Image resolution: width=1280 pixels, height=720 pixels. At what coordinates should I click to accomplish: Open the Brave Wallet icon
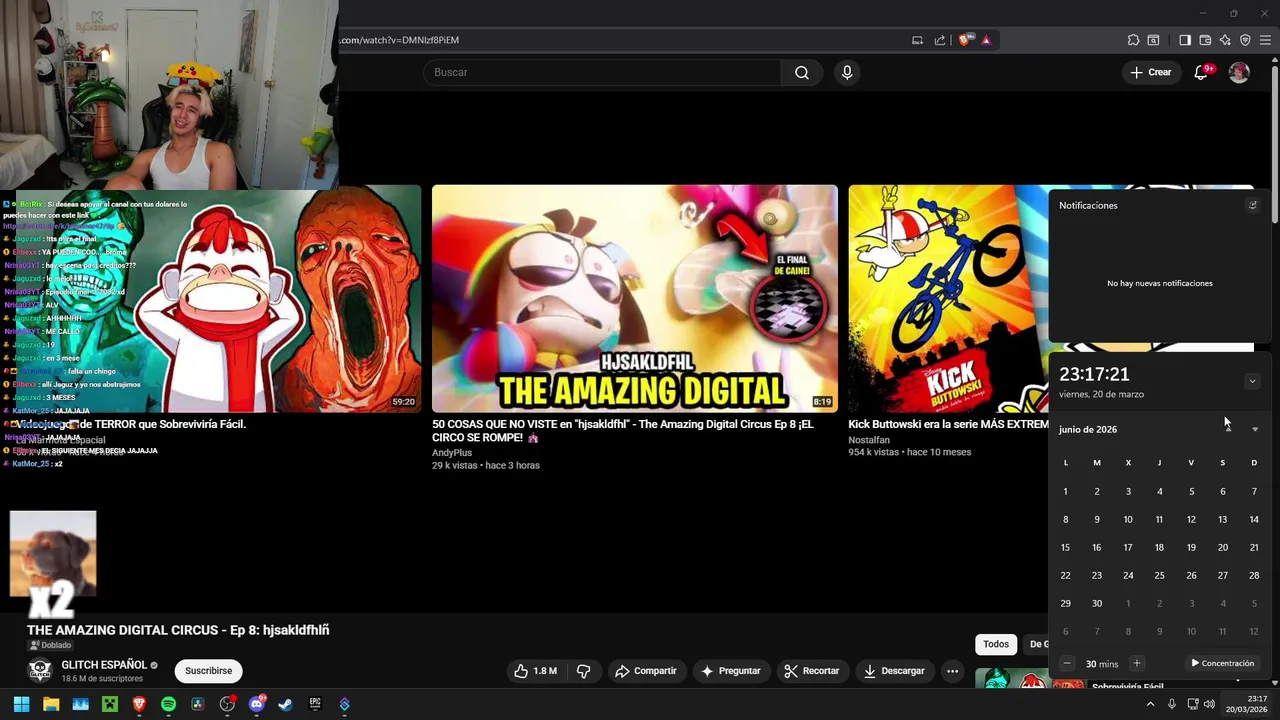[x=1205, y=40]
